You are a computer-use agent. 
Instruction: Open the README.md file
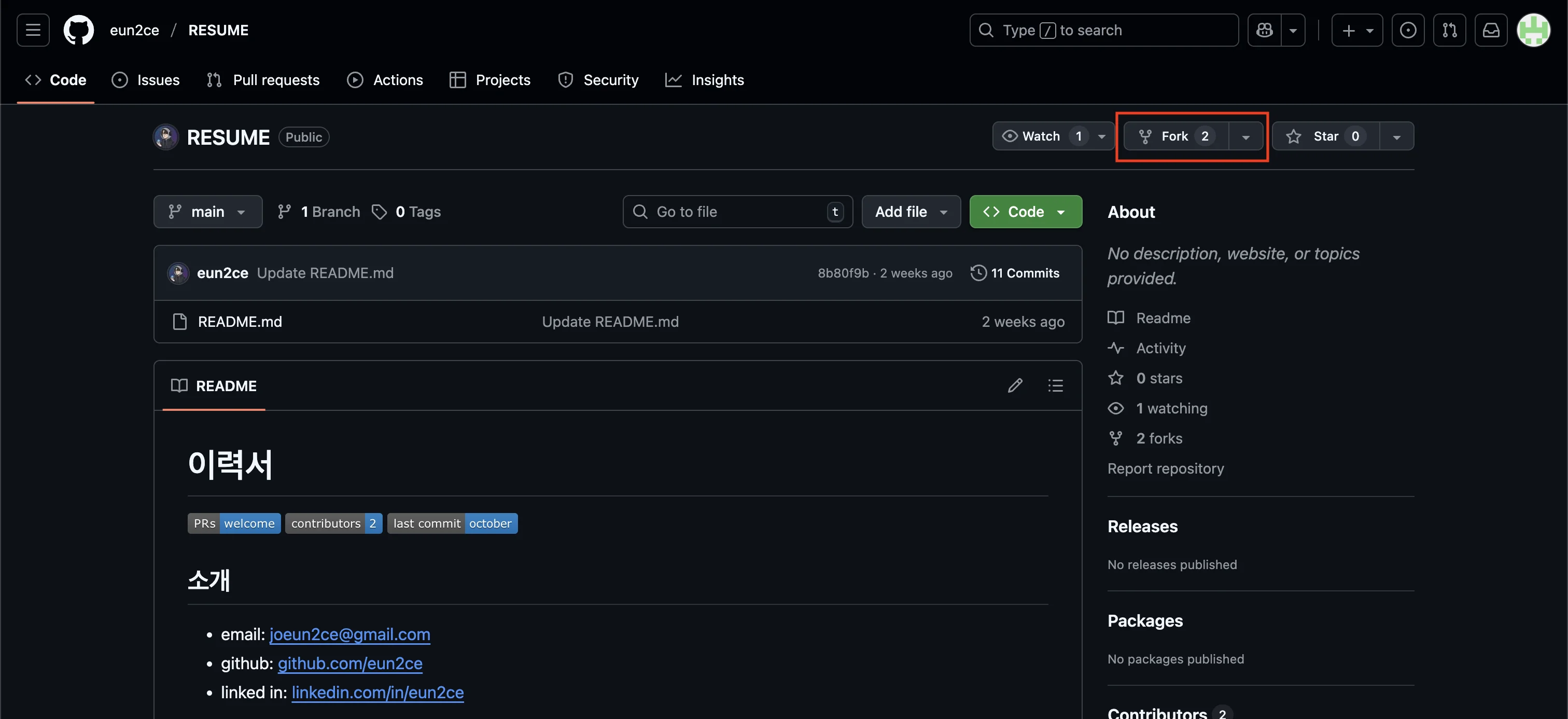[x=239, y=322]
